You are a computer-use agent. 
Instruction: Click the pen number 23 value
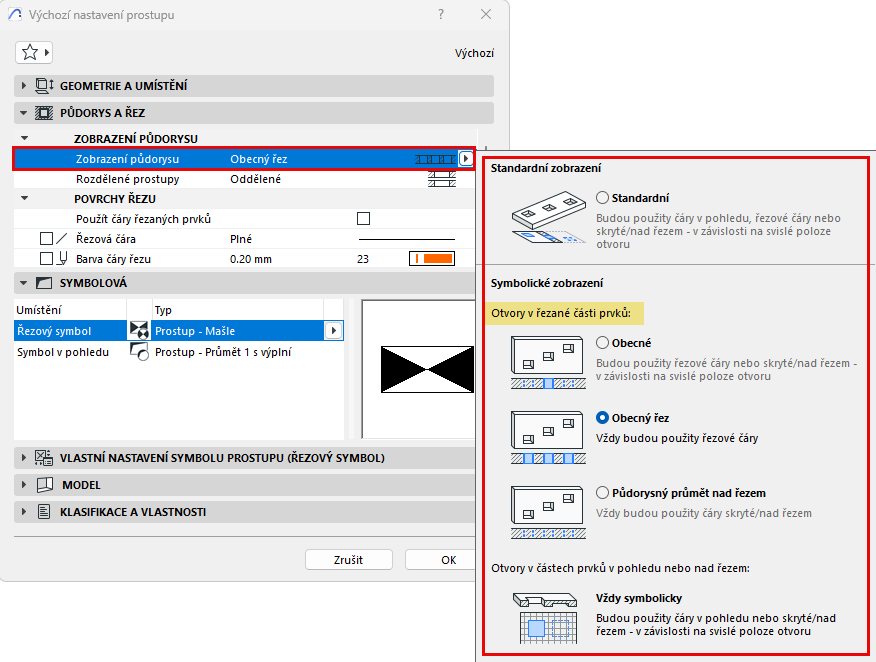(363, 259)
